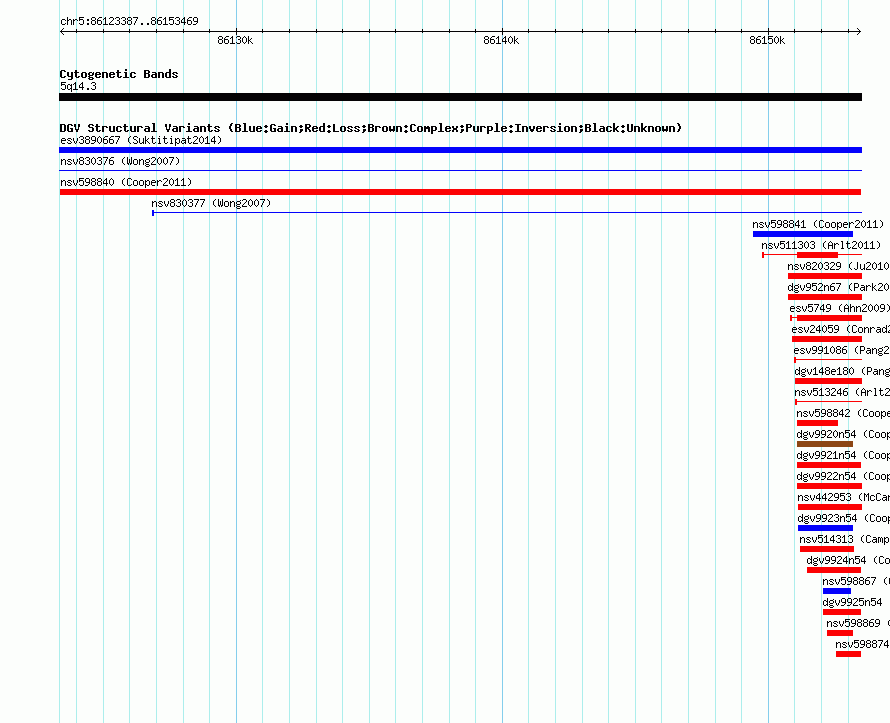Click the dgv9924n54 variant label
Viewport: 890px width, 723px height.
[x=848, y=560]
